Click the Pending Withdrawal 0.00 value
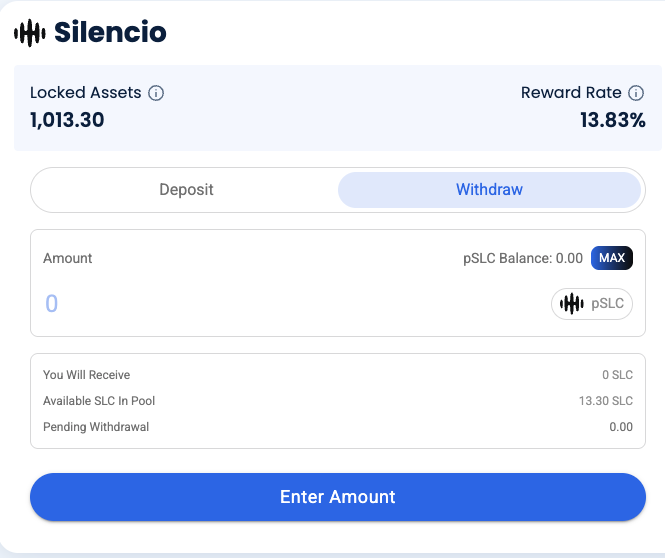The width and height of the screenshot is (665, 558). pos(621,427)
